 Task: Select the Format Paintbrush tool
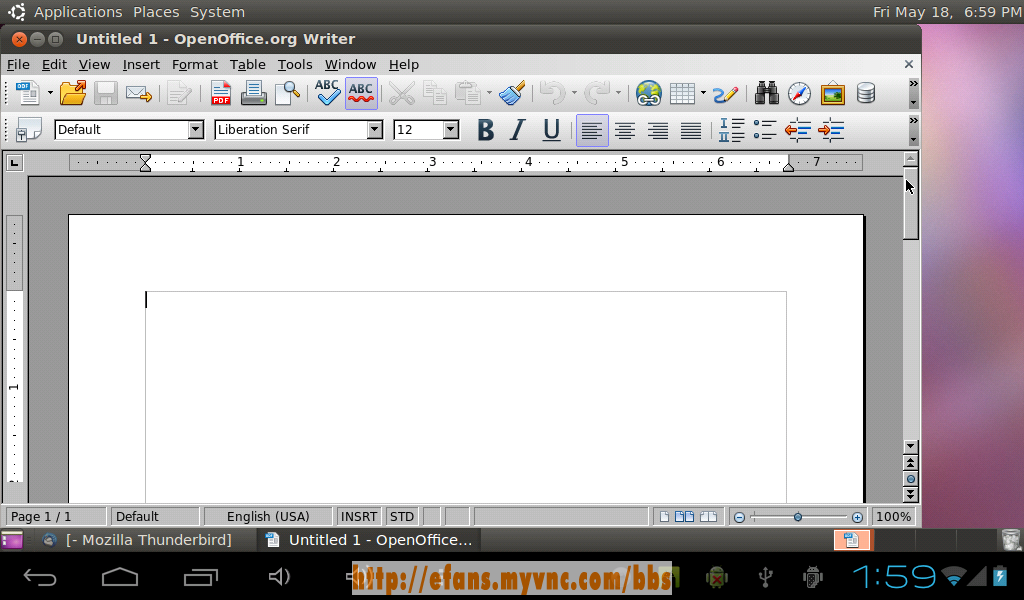pyautogui.click(x=512, y=93)
